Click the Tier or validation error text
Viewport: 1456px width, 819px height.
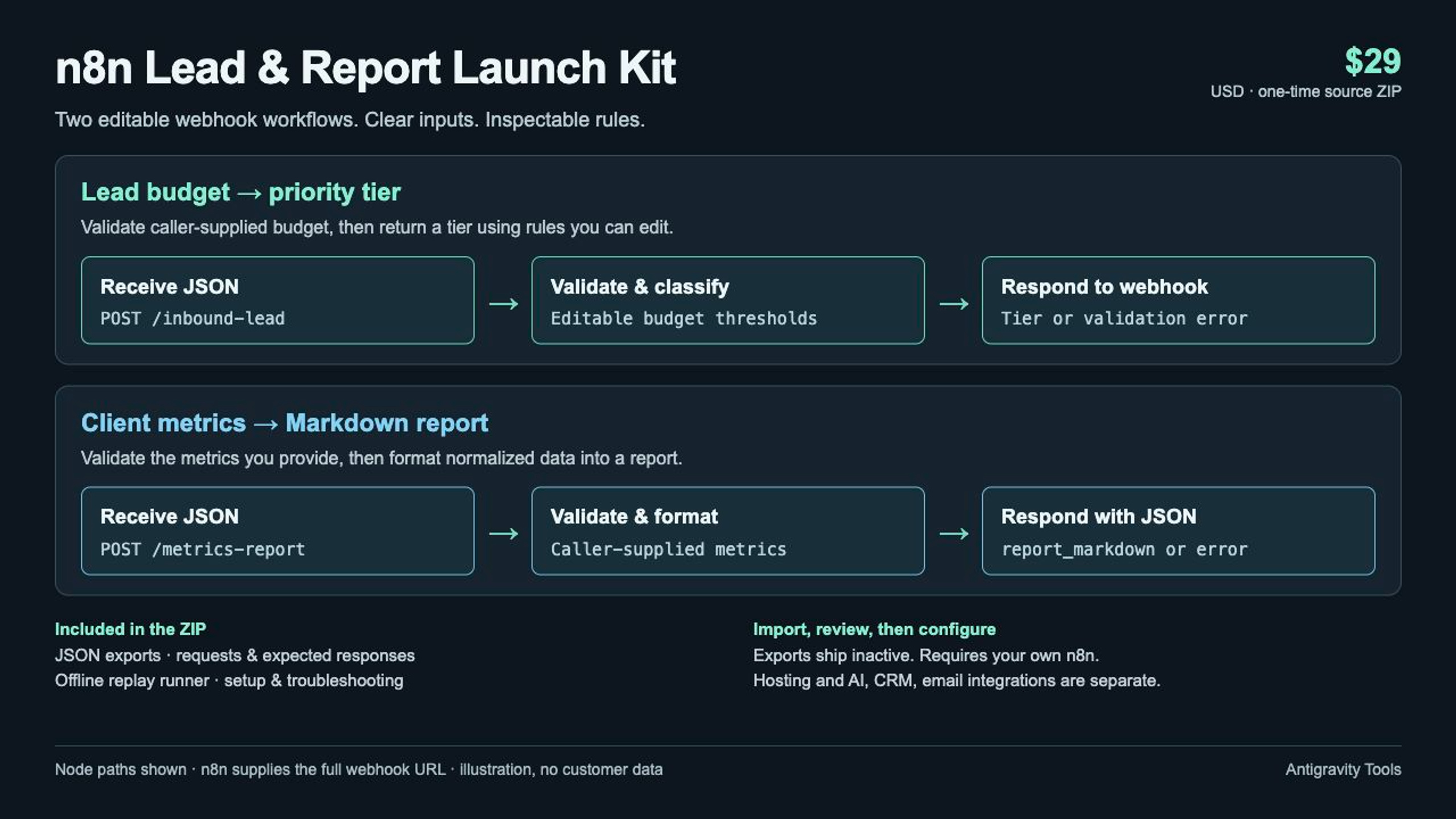coord(1124,318)
